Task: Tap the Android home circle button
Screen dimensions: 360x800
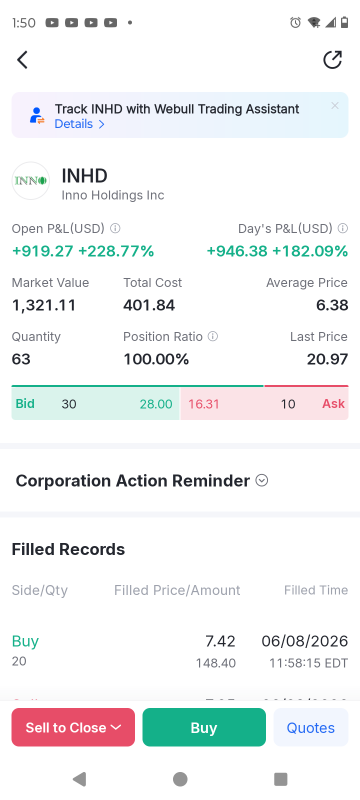Action: (180, 779)
